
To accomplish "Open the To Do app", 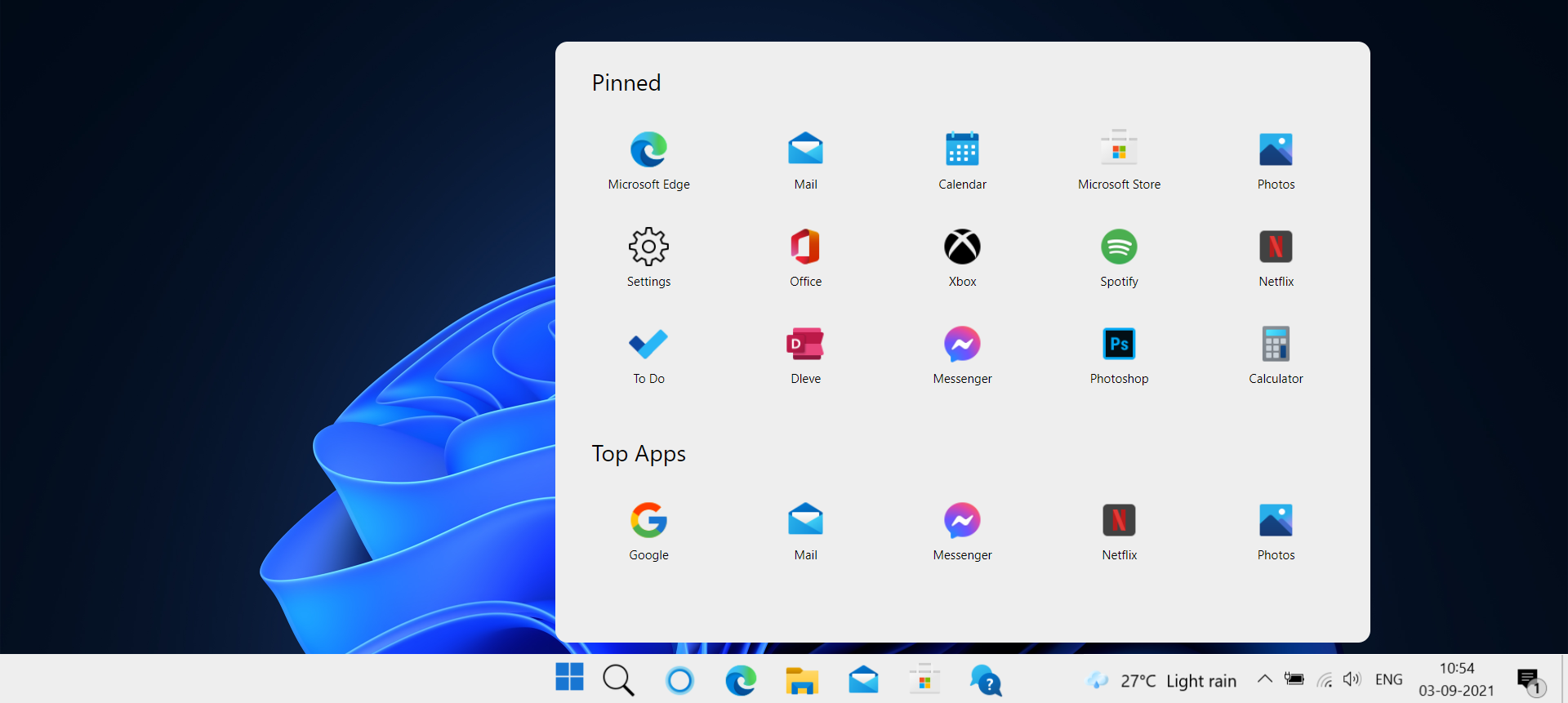I will coord(648,355).
